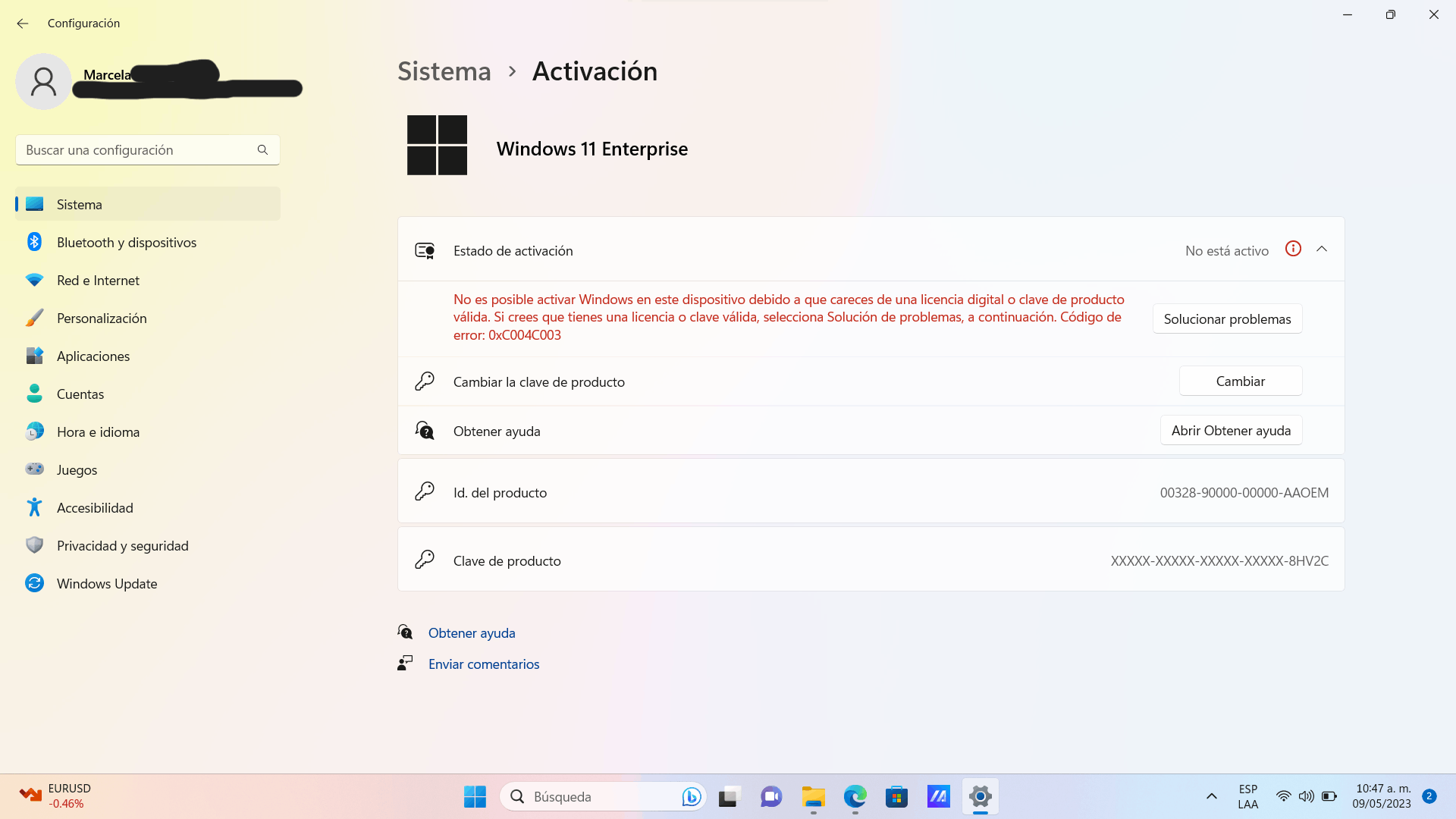Click Cambiar to change product key
Screen dimensions: 1456x819
(1240, 381)
